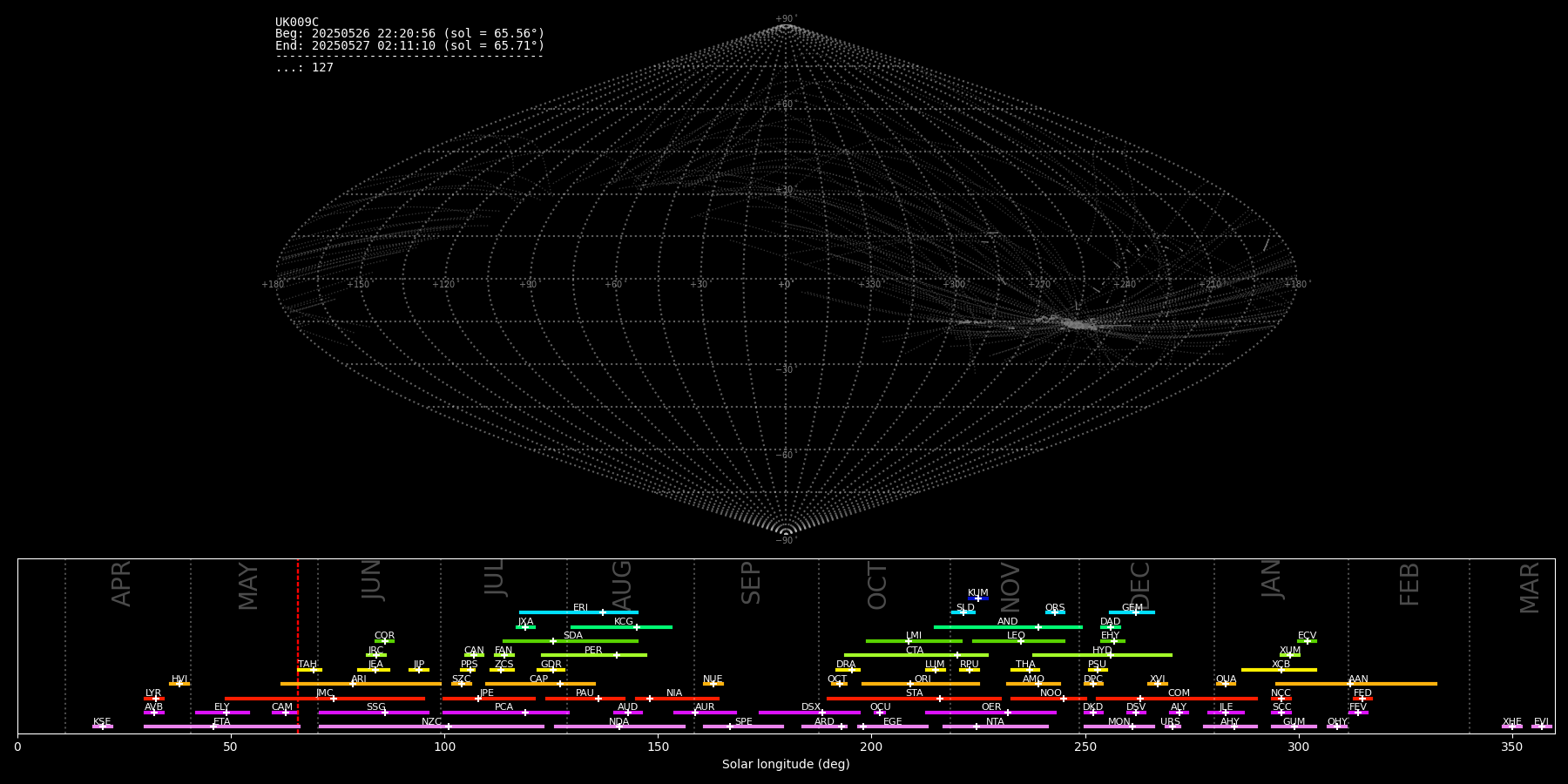The height and width of the screenshot is (784, 1568).
Task: Click the QUA shower label
Action: click(x=1227, y=679)
